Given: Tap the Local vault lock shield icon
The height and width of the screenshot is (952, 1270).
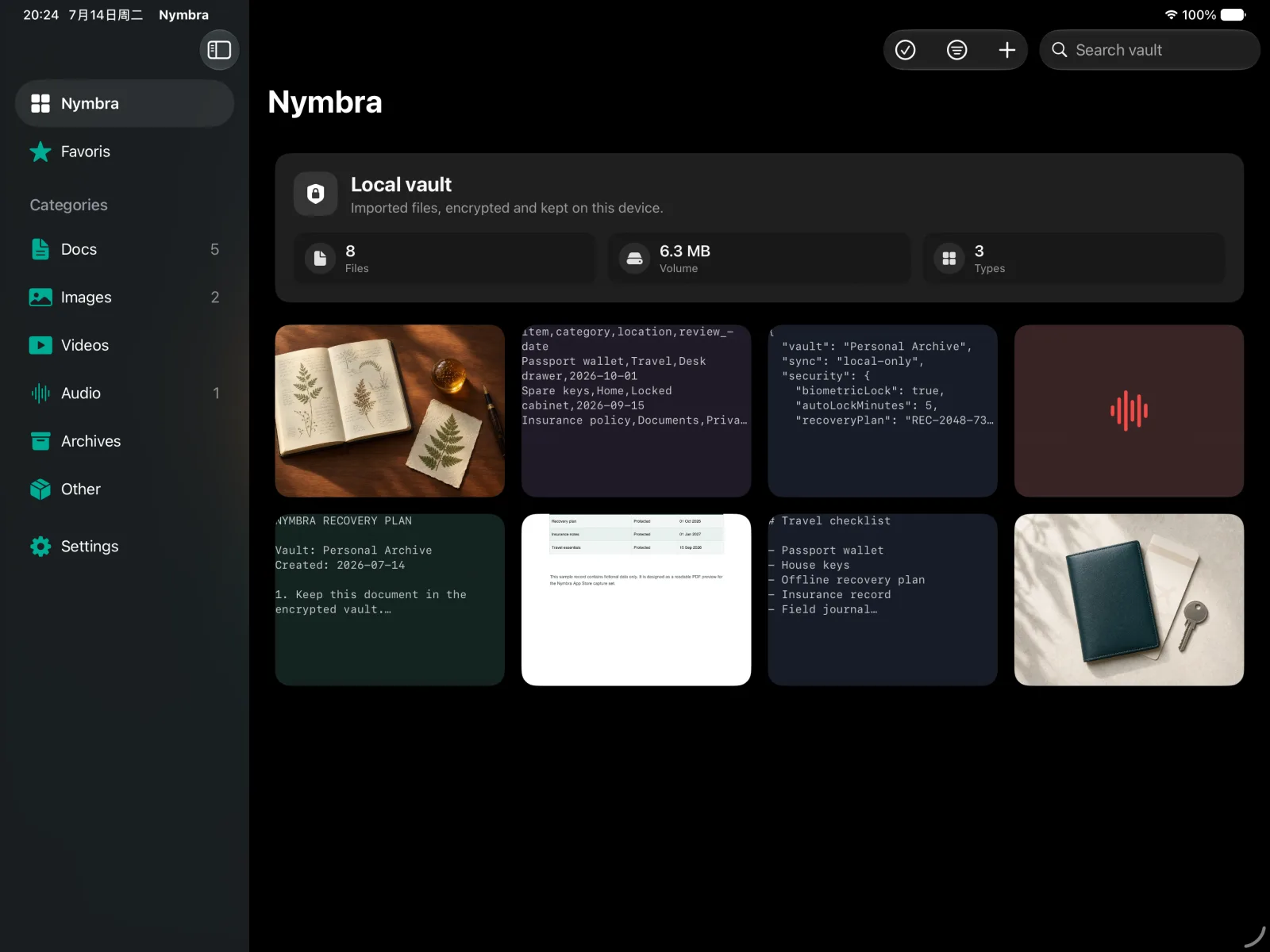Looking at the screenshot, I should 316,194.
